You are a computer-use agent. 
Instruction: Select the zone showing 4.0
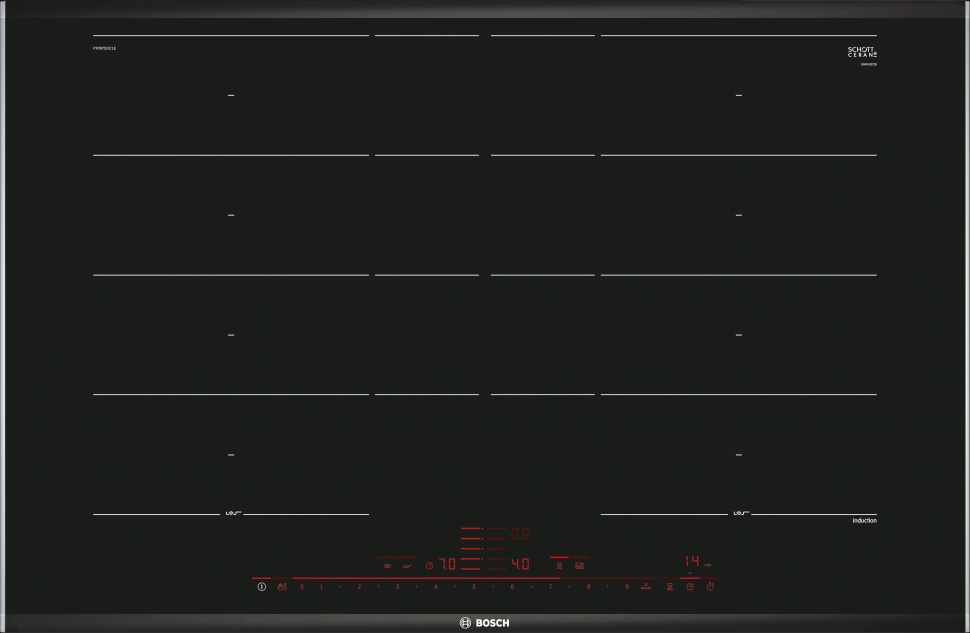[x=520, y=564]
